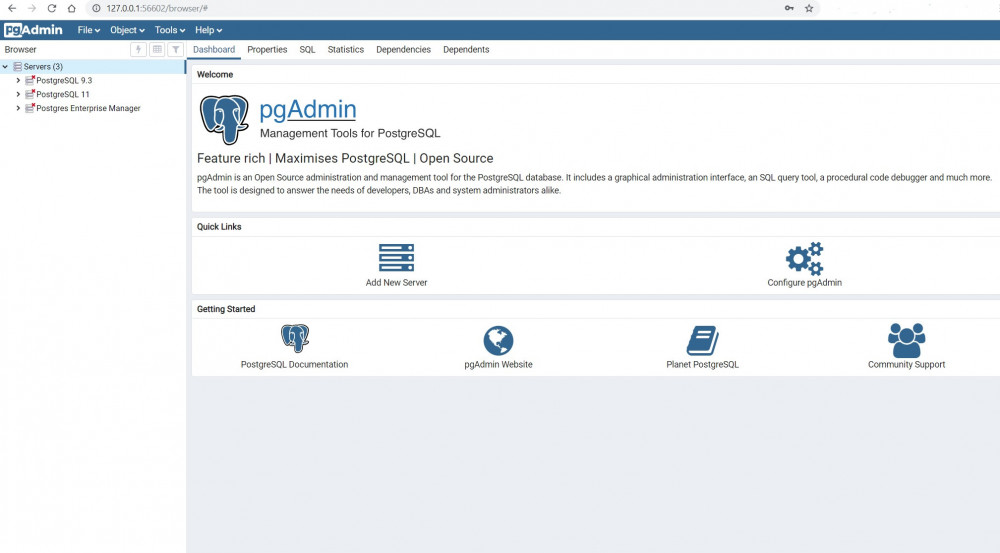This screenshot has width=1000, height=553.
Task: Open the Planet PostgreSQL text link
Action: pos(702,364)
